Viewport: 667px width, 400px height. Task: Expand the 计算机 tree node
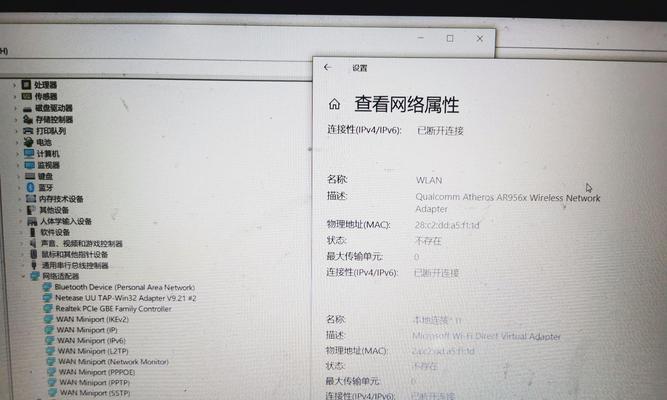(17, 154)
